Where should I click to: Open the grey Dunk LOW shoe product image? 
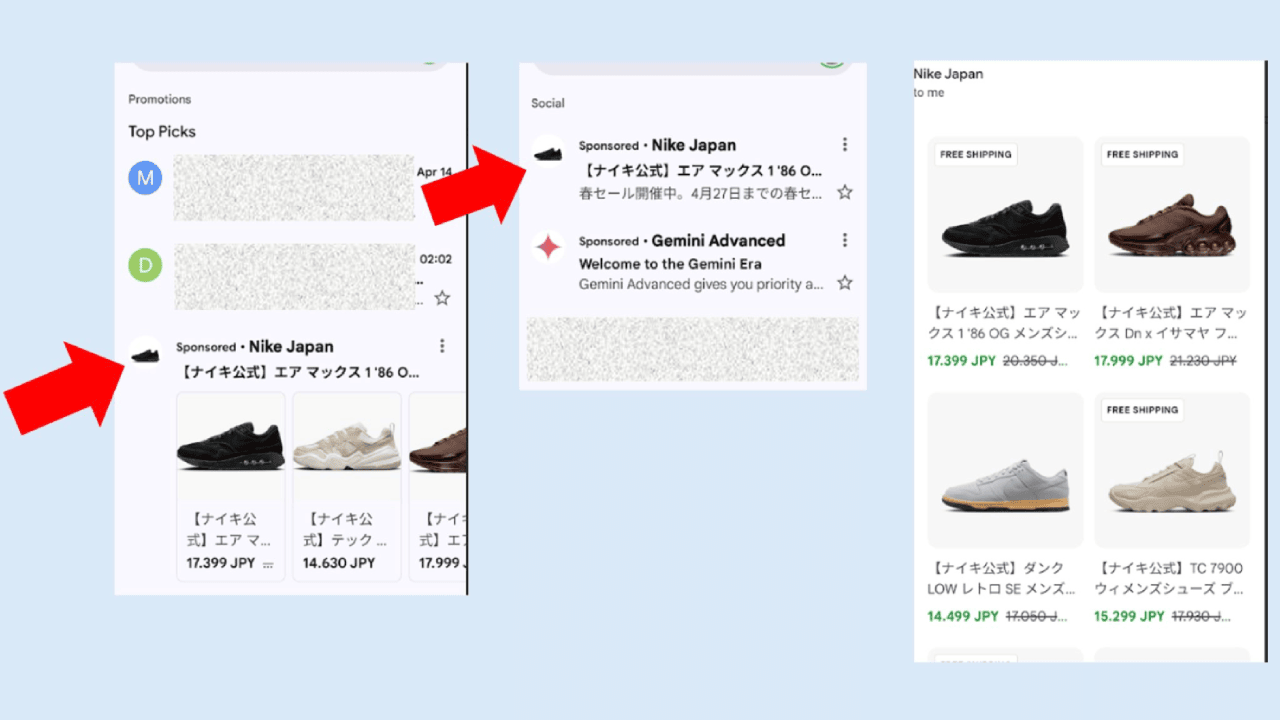tap(1006, 470)
